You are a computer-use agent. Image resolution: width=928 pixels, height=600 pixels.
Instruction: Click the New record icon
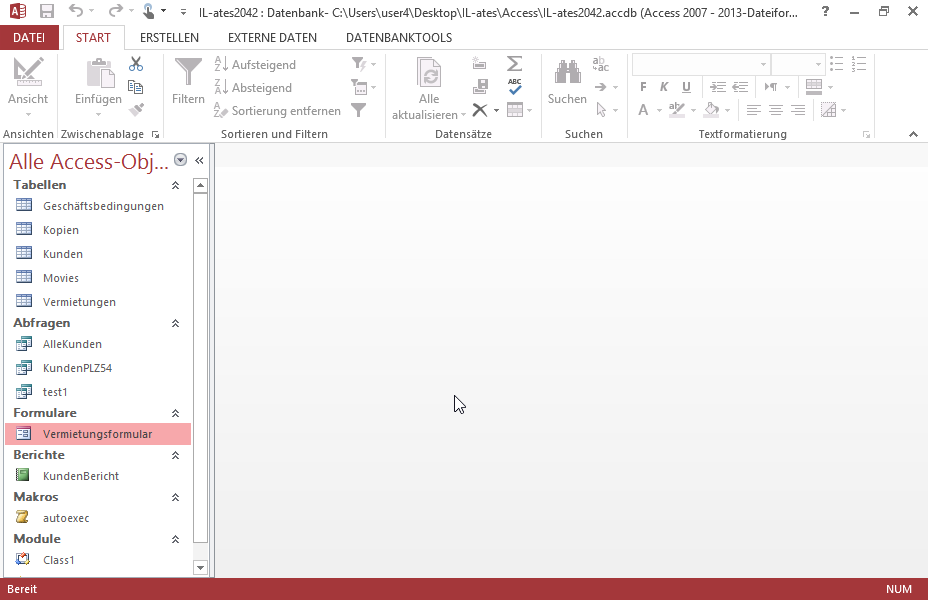[480, 63]
